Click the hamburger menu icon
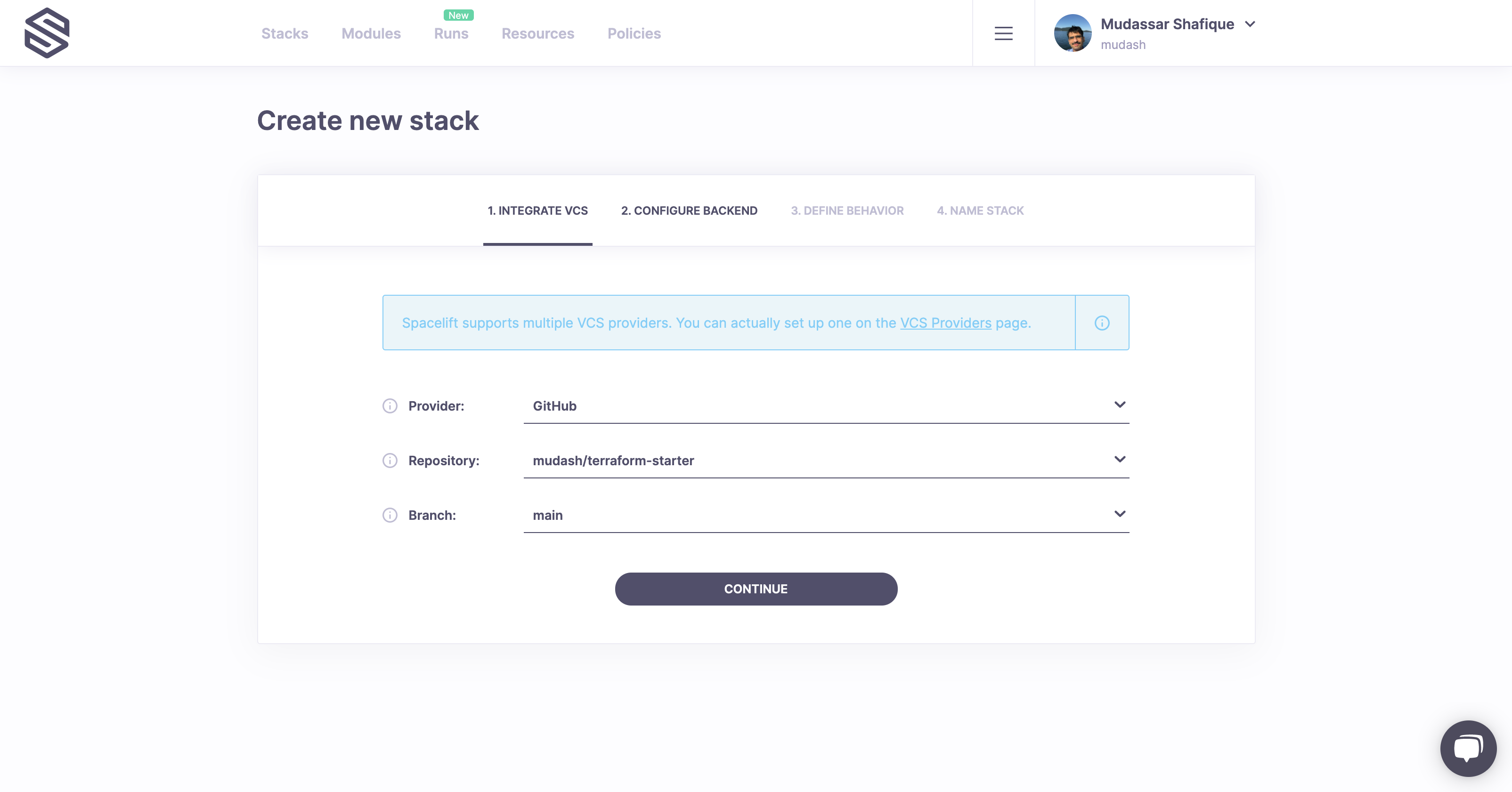 pos(1003,33)
